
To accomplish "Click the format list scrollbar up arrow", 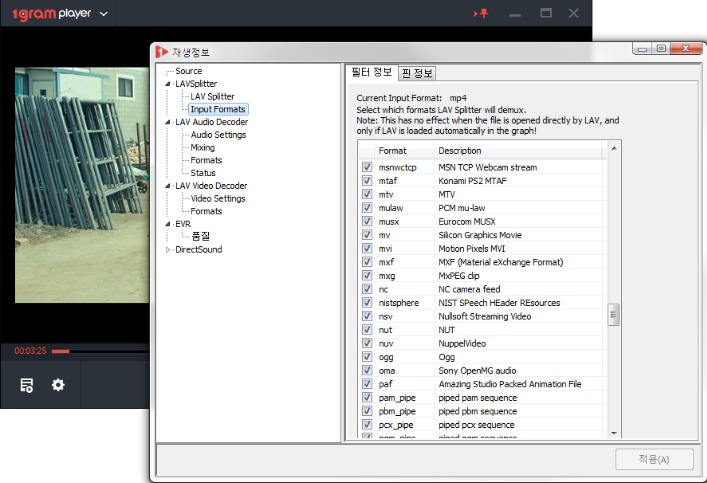I will coord(614,148).
